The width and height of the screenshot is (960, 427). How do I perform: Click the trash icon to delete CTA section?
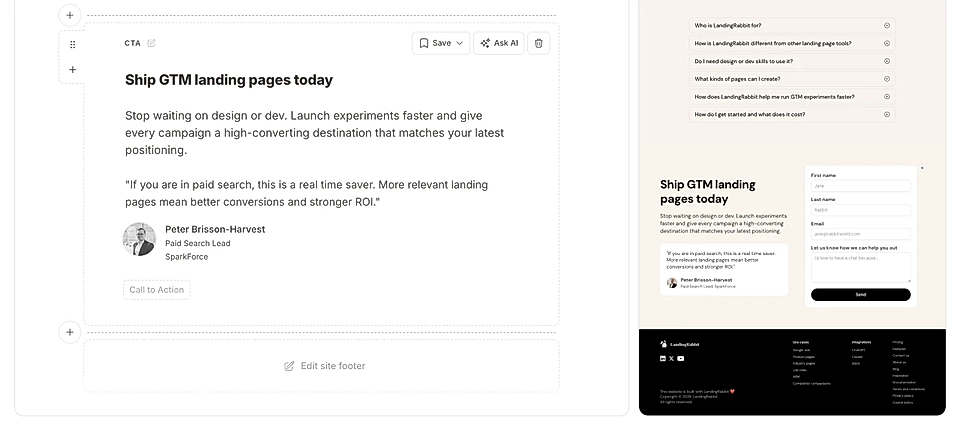pos(539,43)
